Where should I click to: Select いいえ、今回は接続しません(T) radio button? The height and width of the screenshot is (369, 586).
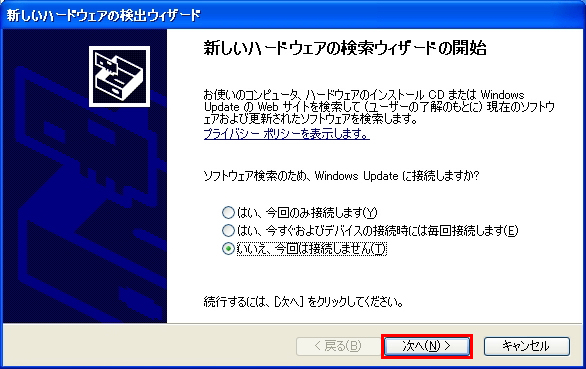point(228,249)
